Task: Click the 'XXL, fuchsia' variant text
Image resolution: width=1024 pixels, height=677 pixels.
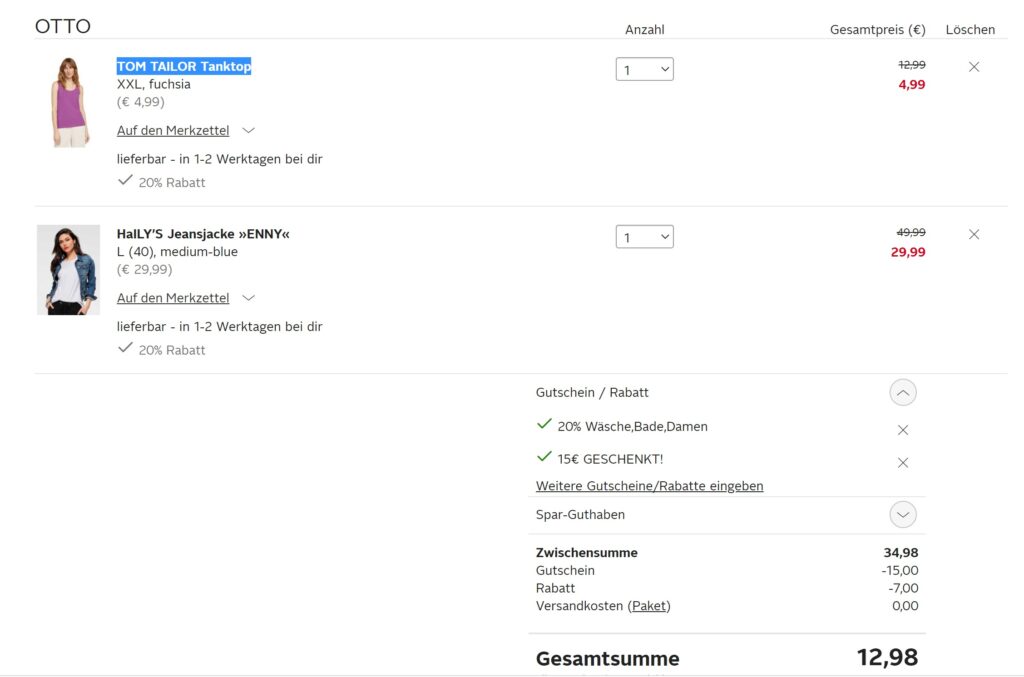Action: (x=153, y=84)
